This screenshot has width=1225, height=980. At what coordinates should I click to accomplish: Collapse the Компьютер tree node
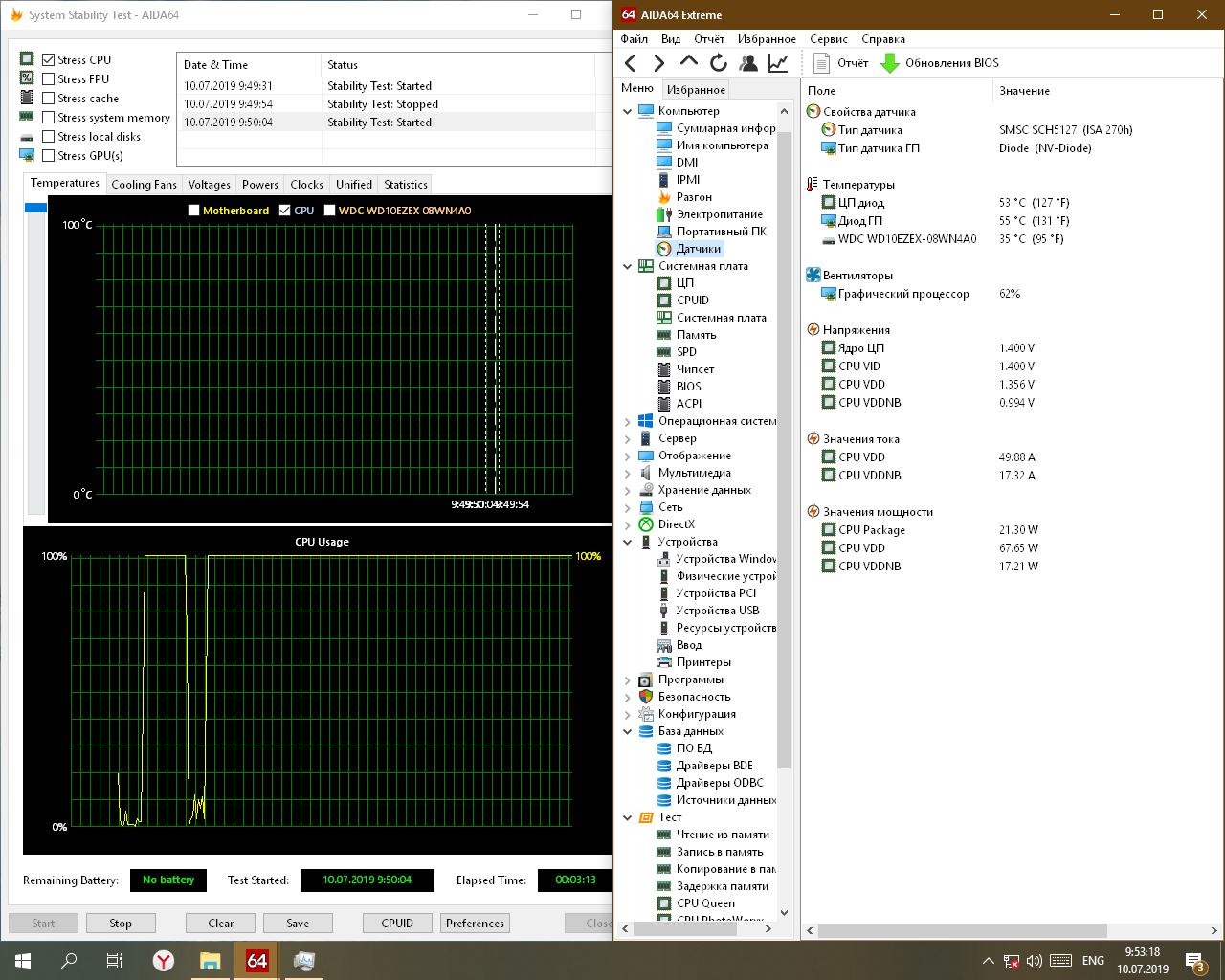click(628, 111)
